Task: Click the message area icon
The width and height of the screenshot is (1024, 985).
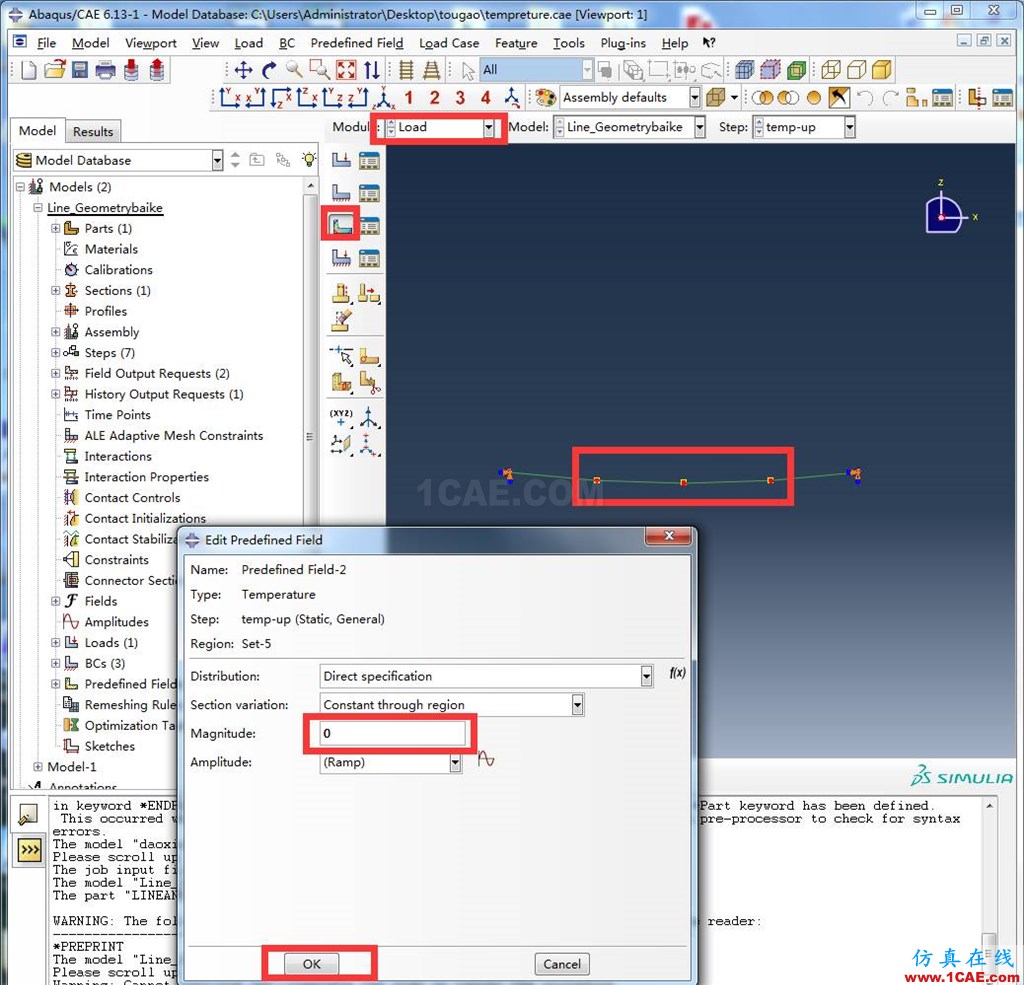Action: [x=29, y=815]
